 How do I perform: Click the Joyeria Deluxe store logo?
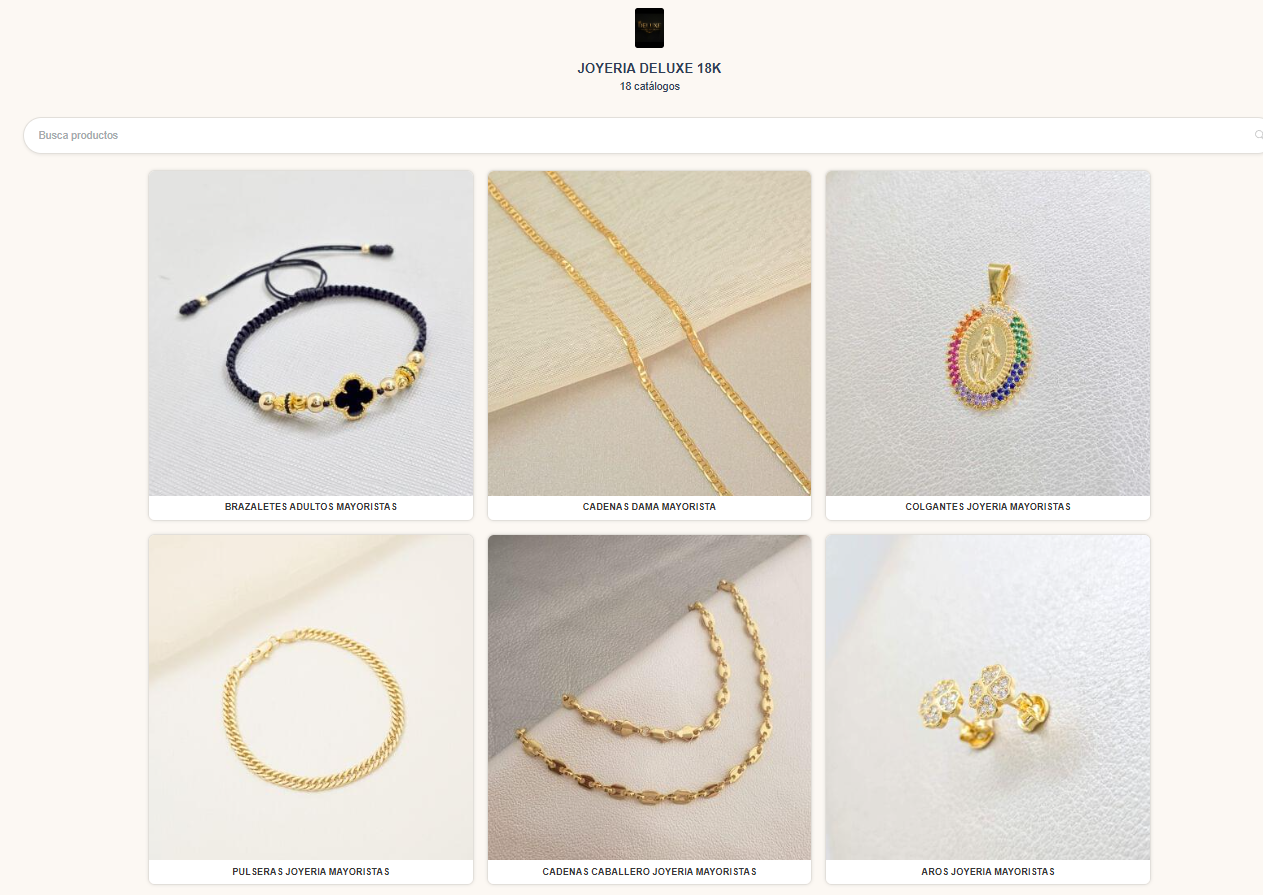coord(649,28)
